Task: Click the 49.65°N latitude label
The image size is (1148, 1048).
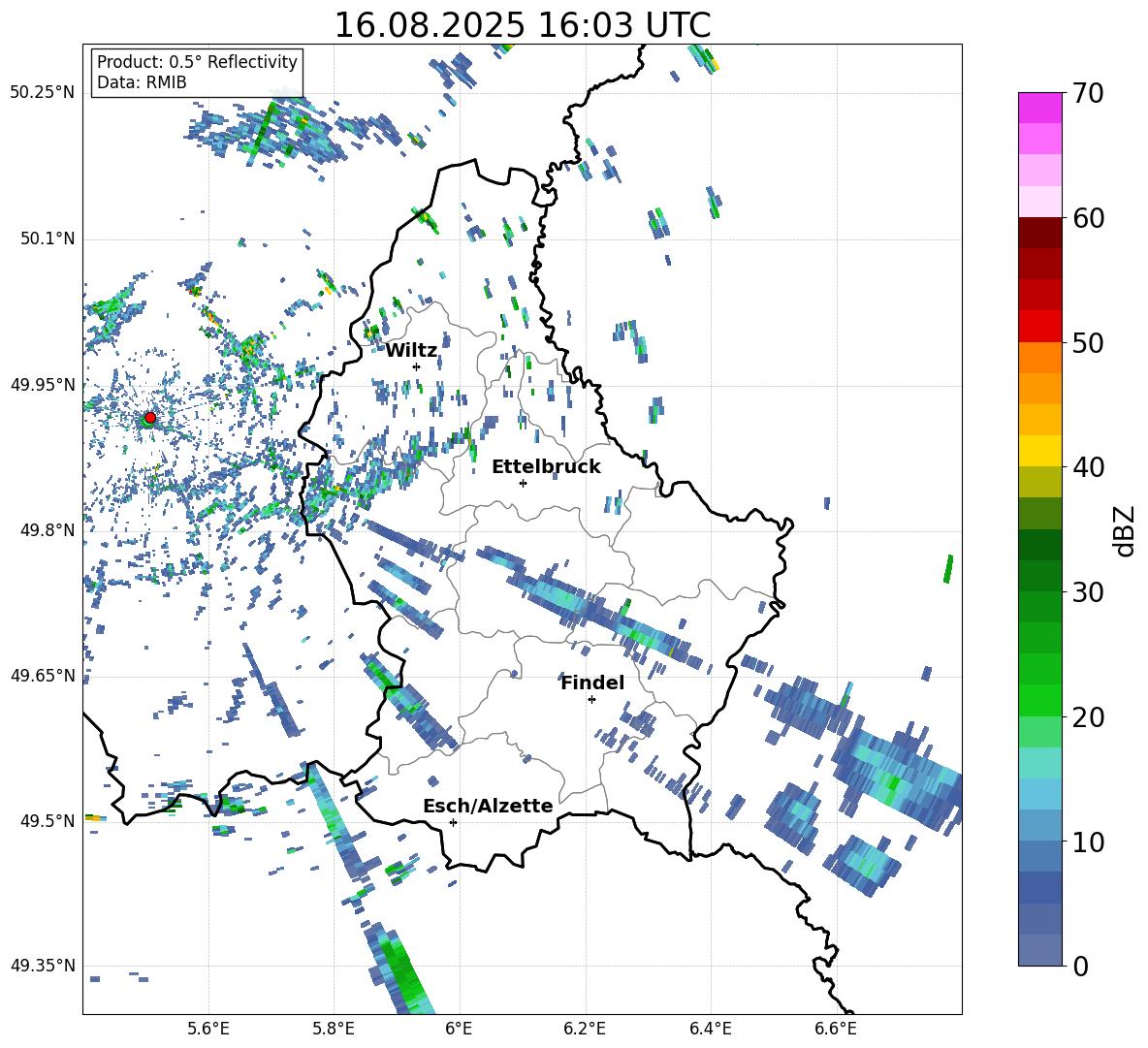Action: tap(43, 675)
